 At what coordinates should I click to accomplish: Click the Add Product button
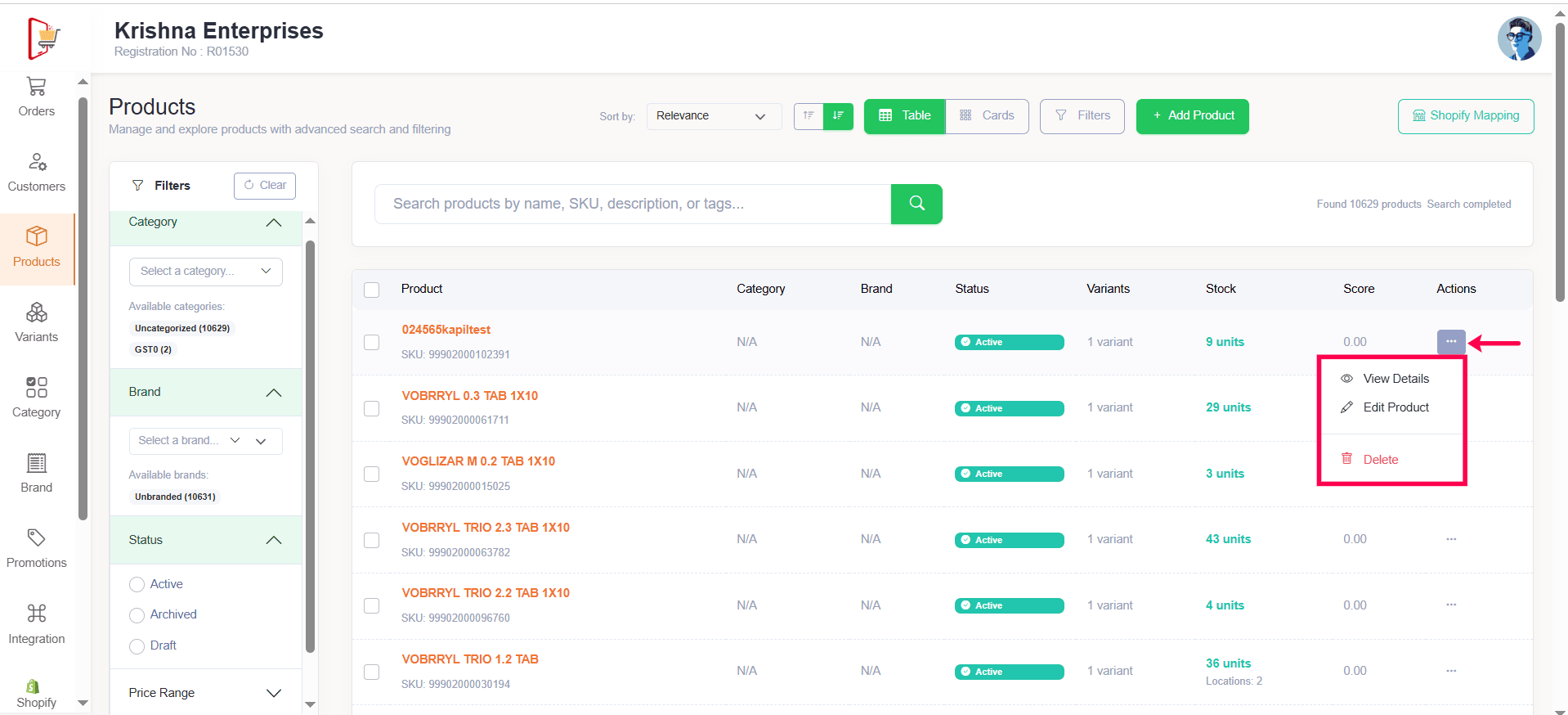point(1192,116)
